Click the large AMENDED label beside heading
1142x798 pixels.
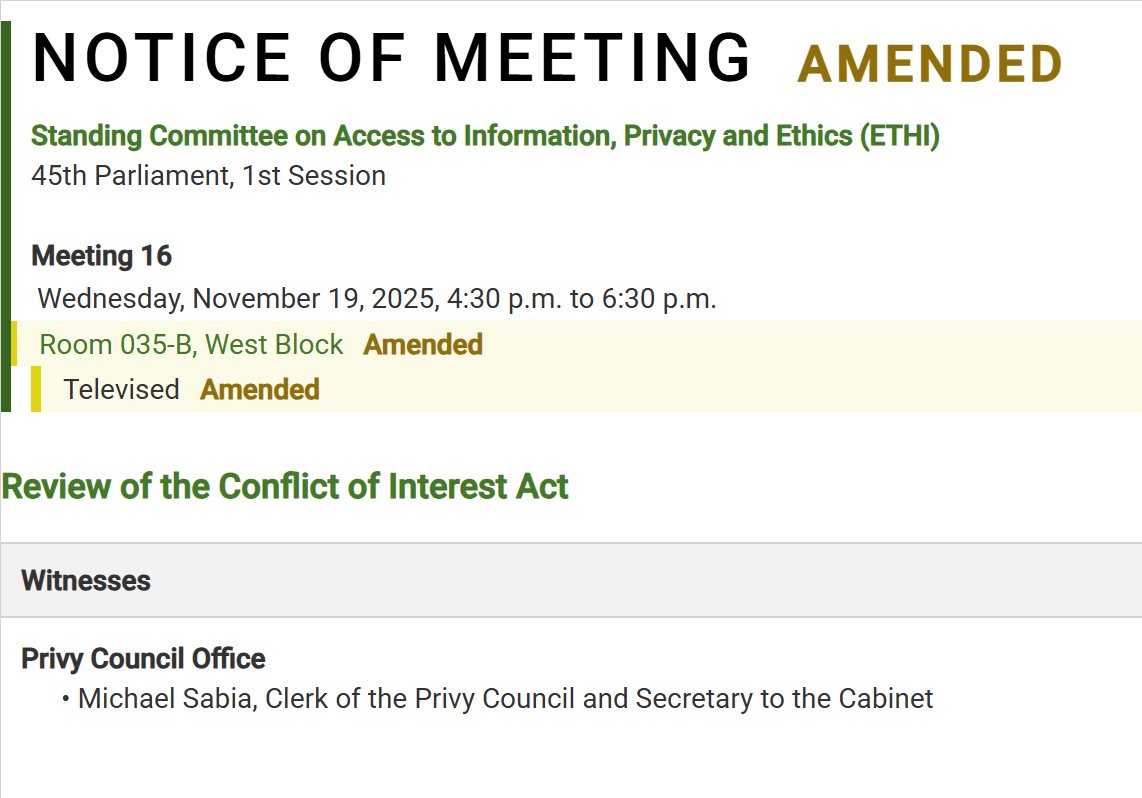point(929,65)
